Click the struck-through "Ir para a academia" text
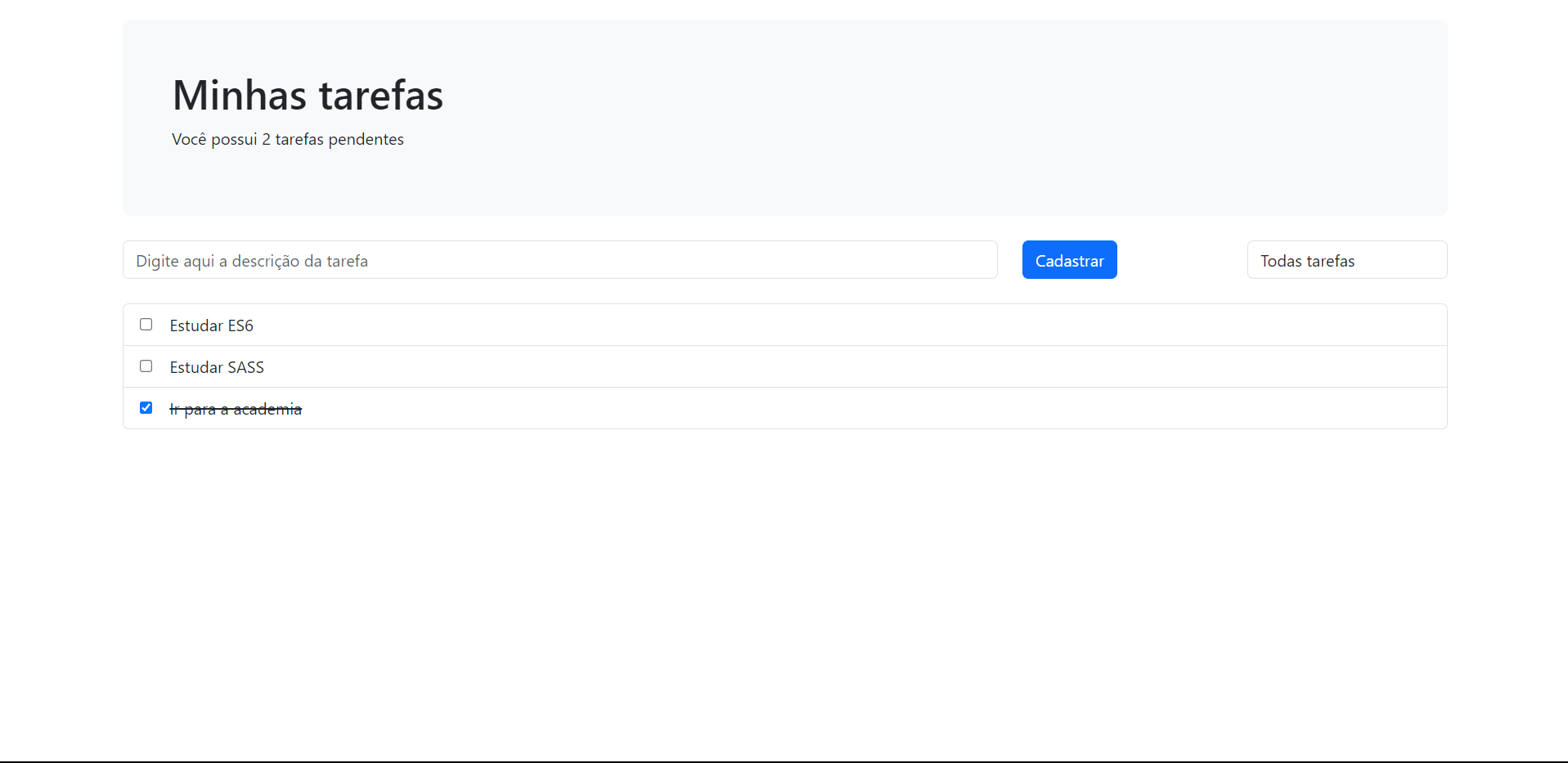The image size is (1568, 763). (236, 409)
